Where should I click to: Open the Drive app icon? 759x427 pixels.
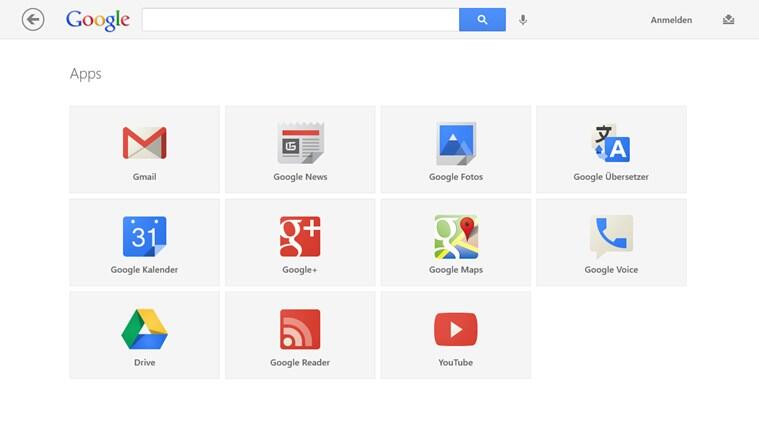coord(144,329)
